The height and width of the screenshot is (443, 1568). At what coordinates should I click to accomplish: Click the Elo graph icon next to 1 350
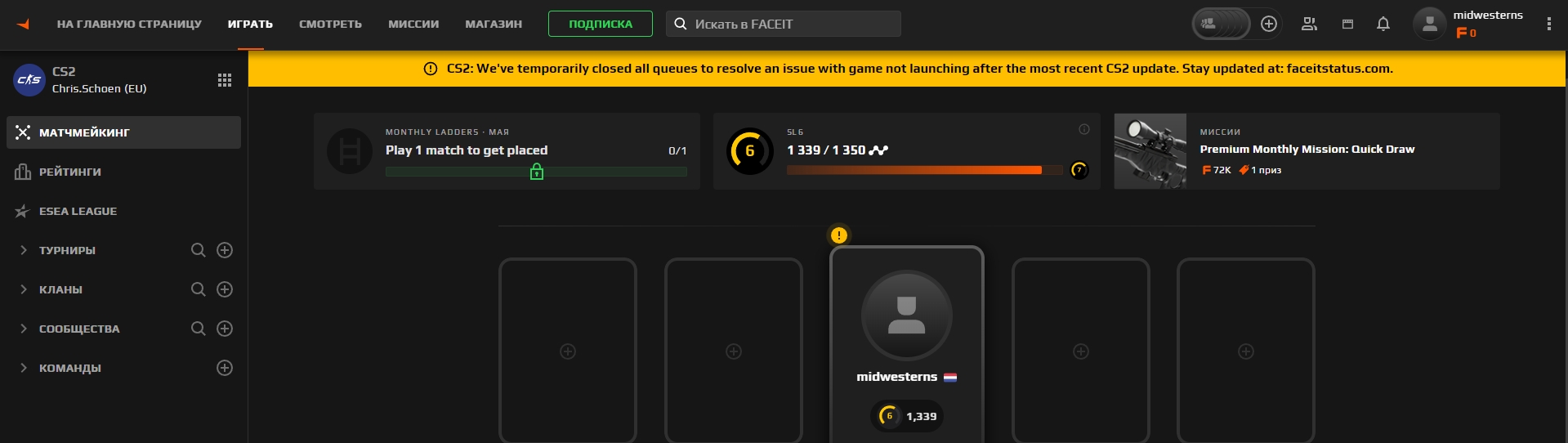pos(879,150)
